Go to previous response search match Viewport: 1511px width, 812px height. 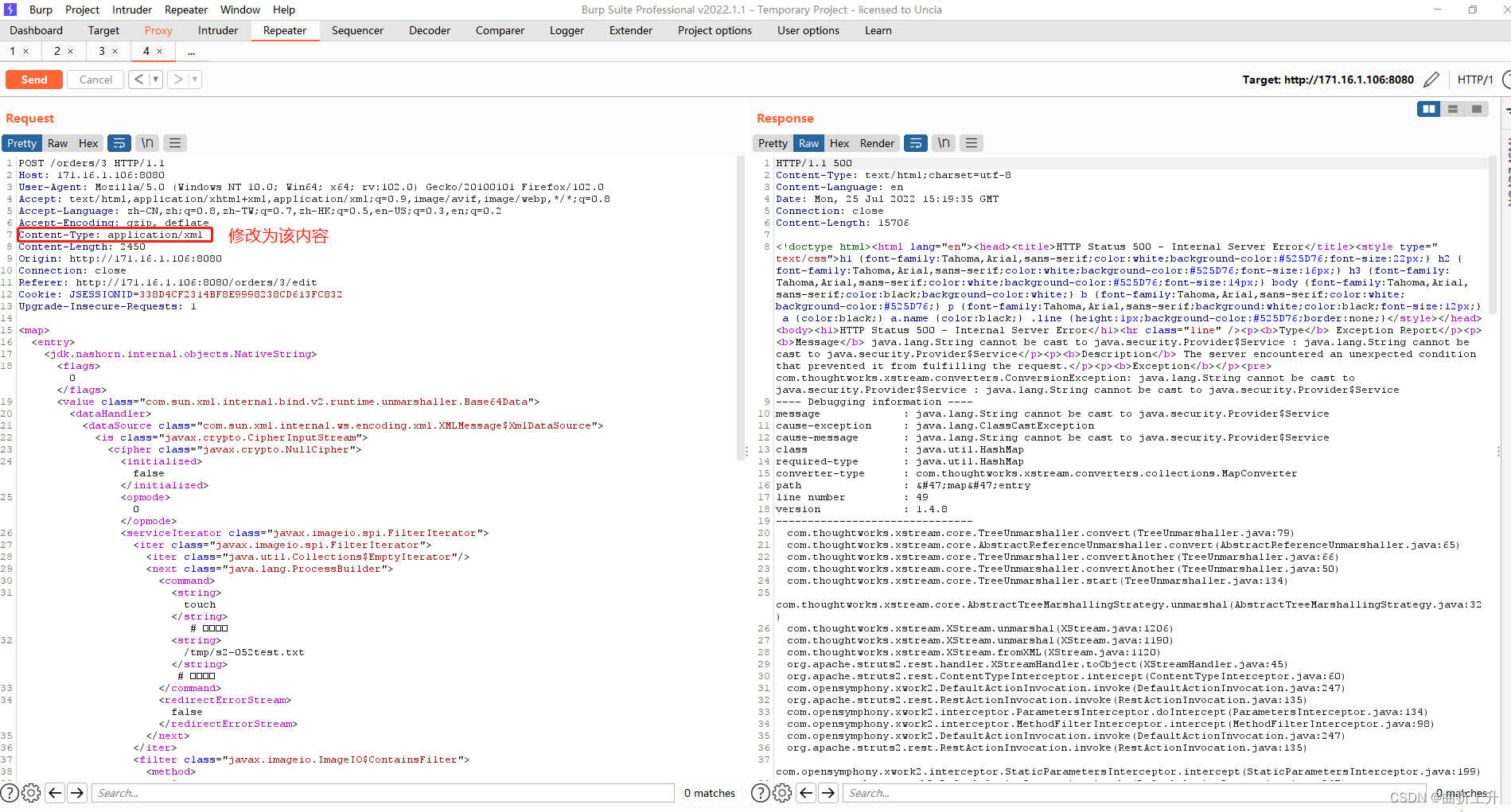806,793
